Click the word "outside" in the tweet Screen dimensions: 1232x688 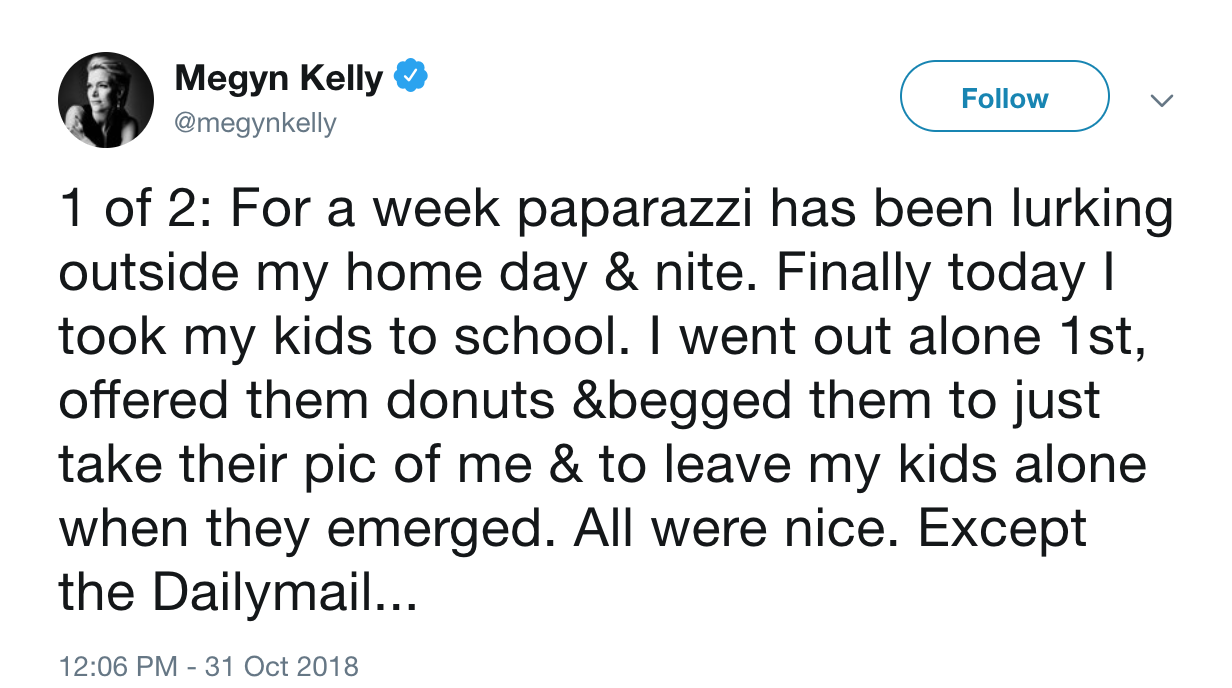[x=148, y=273]
